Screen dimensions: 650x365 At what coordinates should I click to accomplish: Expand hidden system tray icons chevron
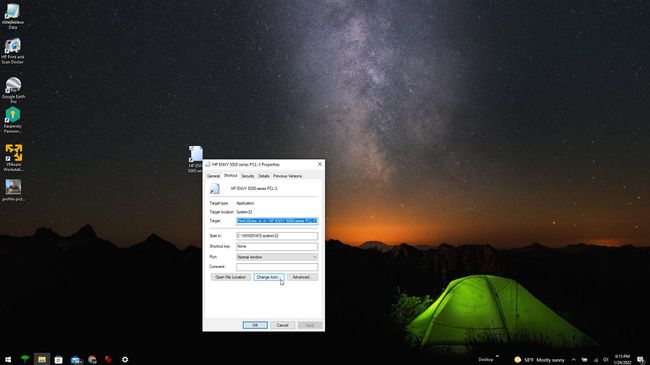point(574,360)
